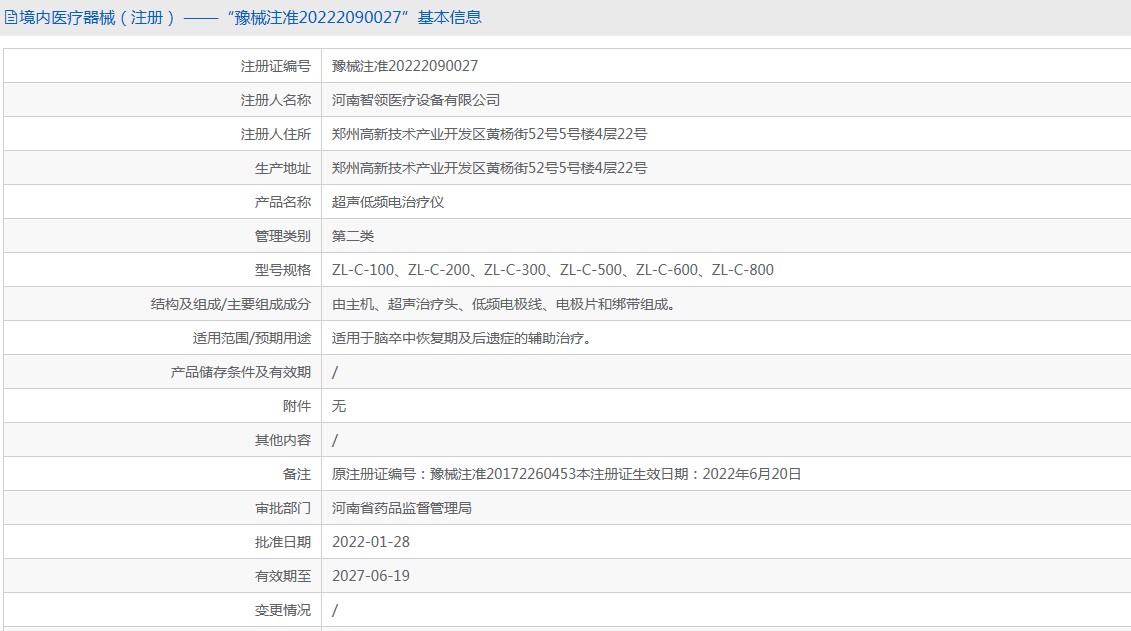
Task: Click the 生产地址 label
Action: [283, 168]
